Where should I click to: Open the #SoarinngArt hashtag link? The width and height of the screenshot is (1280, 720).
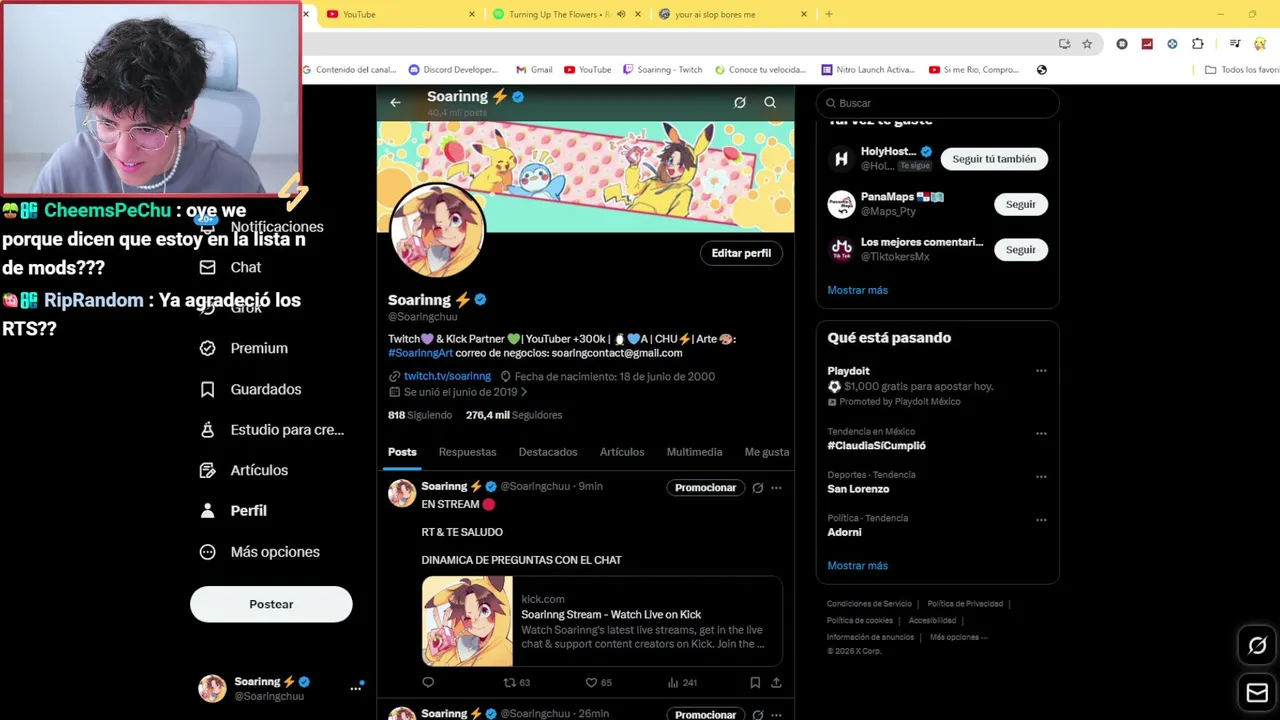[x=420, y=353]
